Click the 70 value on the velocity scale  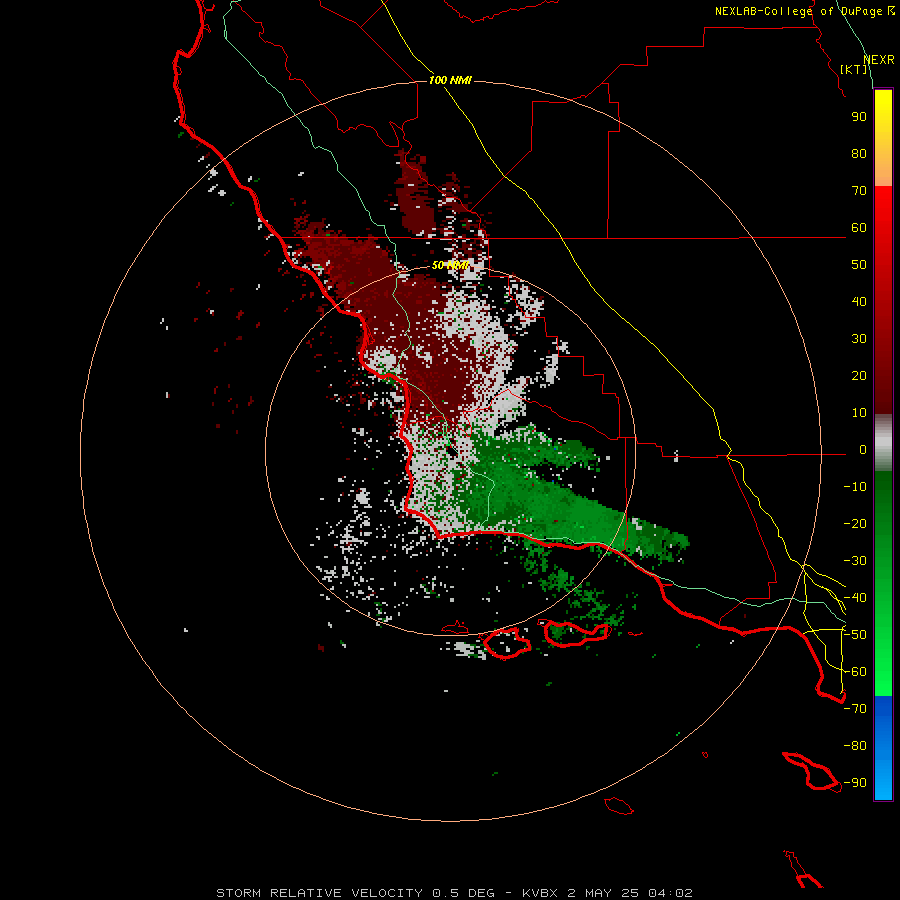859,191
